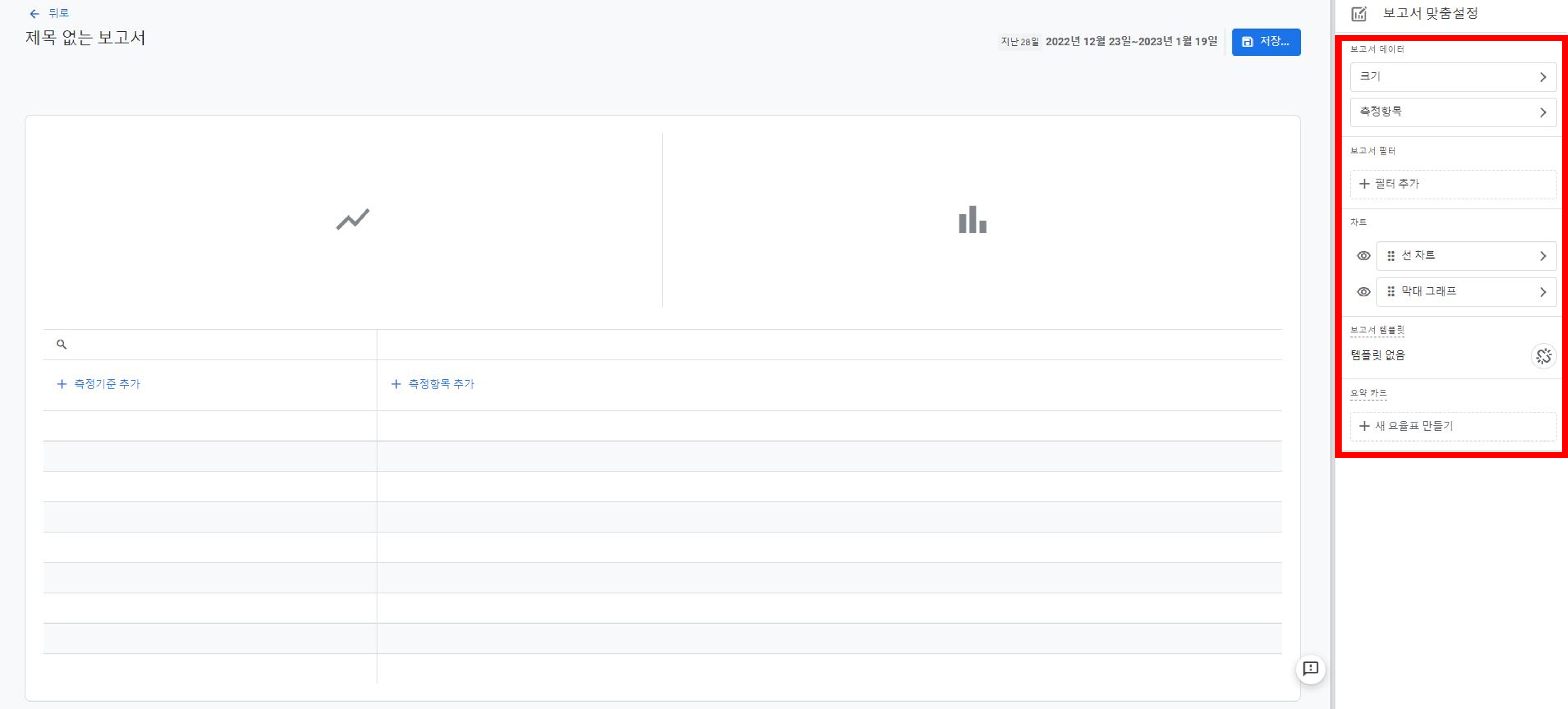Open the 선 차트 chart options chevron
The width and height of the screenshot is (1568, 709).
point(1542,256)
